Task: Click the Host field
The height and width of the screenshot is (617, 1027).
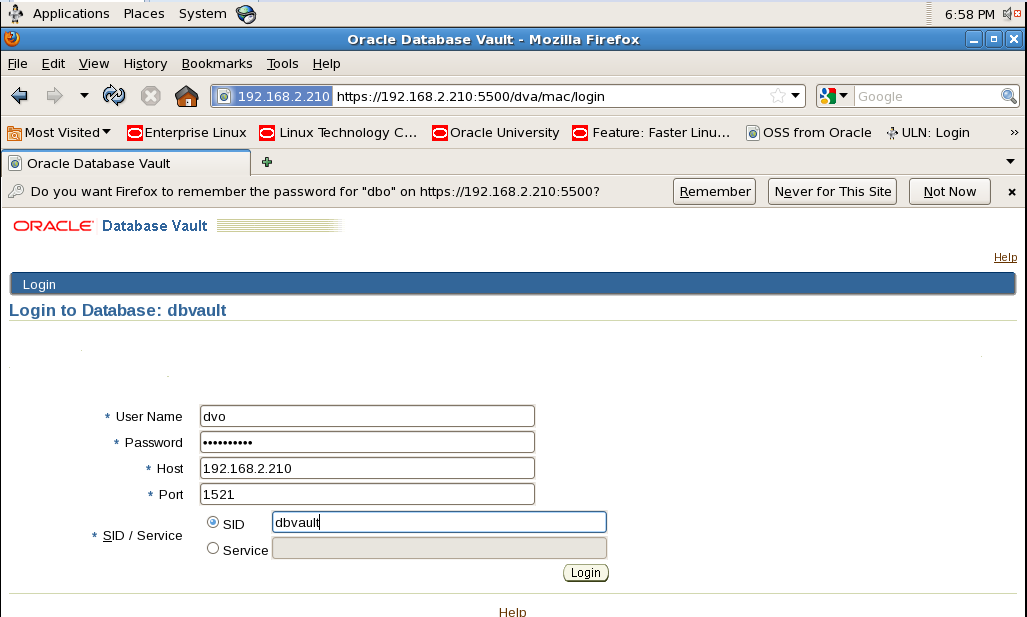Action: [367, 468]
